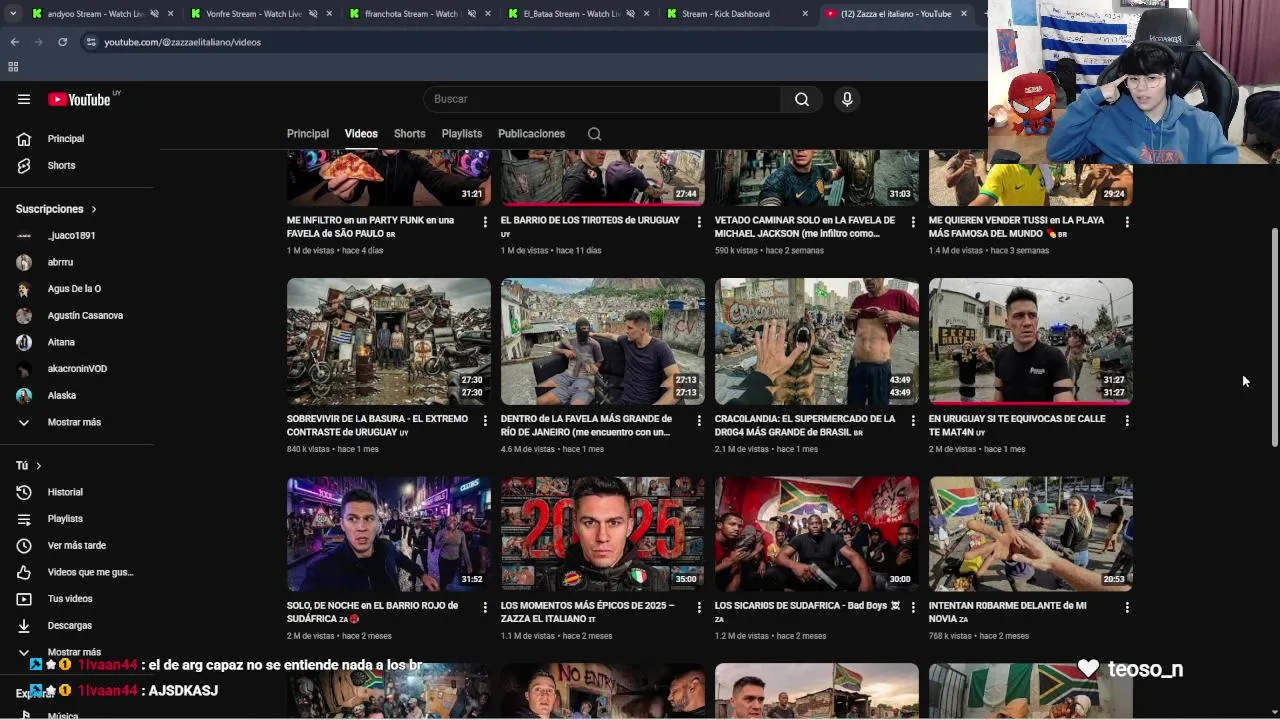Open the browser apps grid icon
The height and width of the screenshot is (720, 1280).
[13, 67]
